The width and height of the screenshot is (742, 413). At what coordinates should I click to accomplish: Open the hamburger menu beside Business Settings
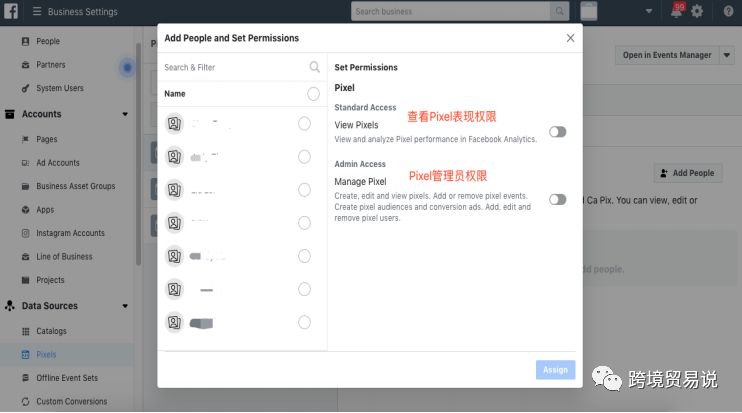coord(37,12)
